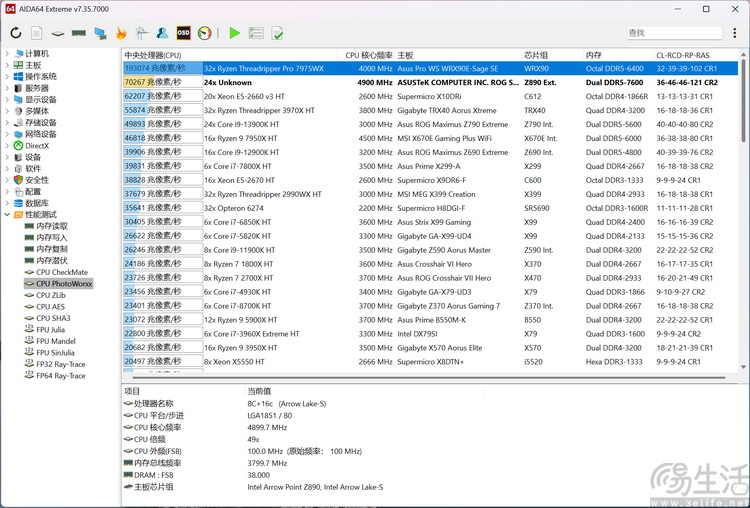Image resolution: width=750 pixels, height=508 pixels.
Task: Sort by CPU 核心频率 column header
Action: [x=366, y=55]
